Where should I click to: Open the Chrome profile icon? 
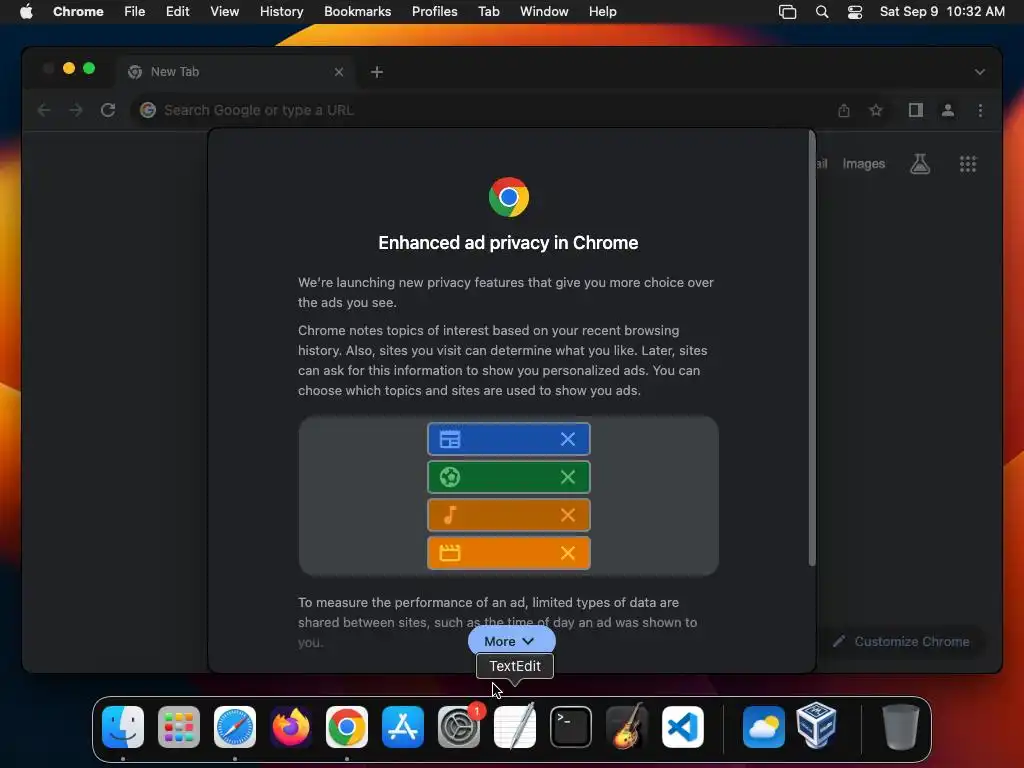[948, 110]
